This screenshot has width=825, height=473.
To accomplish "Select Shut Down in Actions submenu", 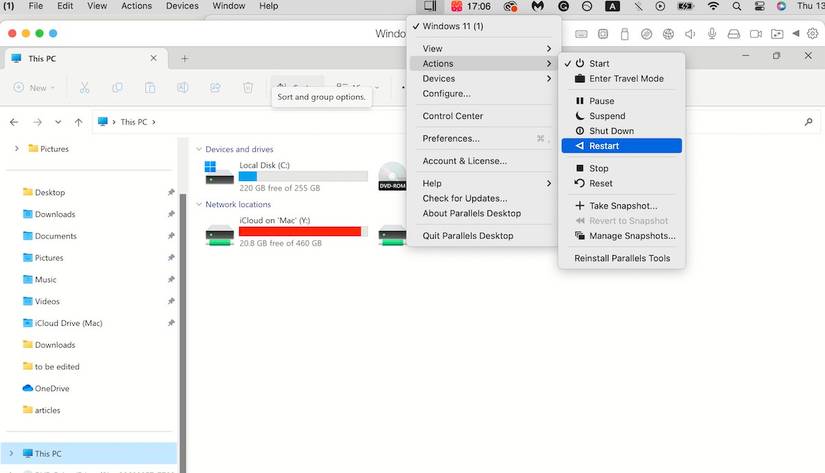I will (622, 131).
